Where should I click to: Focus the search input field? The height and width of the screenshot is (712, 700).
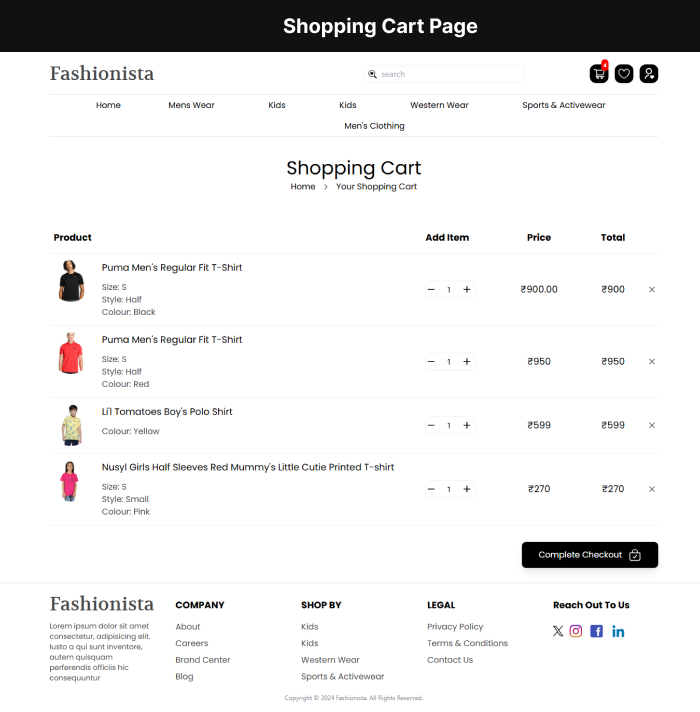click(450, 74)
